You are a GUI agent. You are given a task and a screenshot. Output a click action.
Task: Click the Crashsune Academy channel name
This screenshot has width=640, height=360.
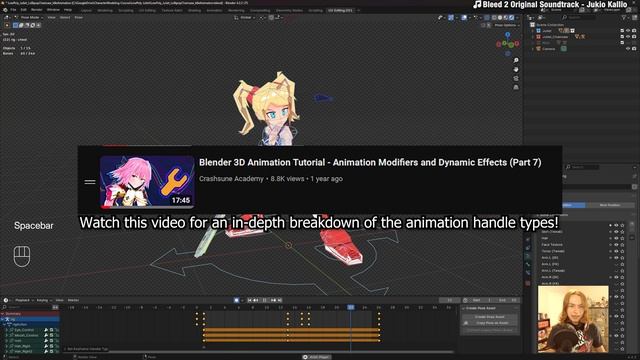tap(231, 179)
